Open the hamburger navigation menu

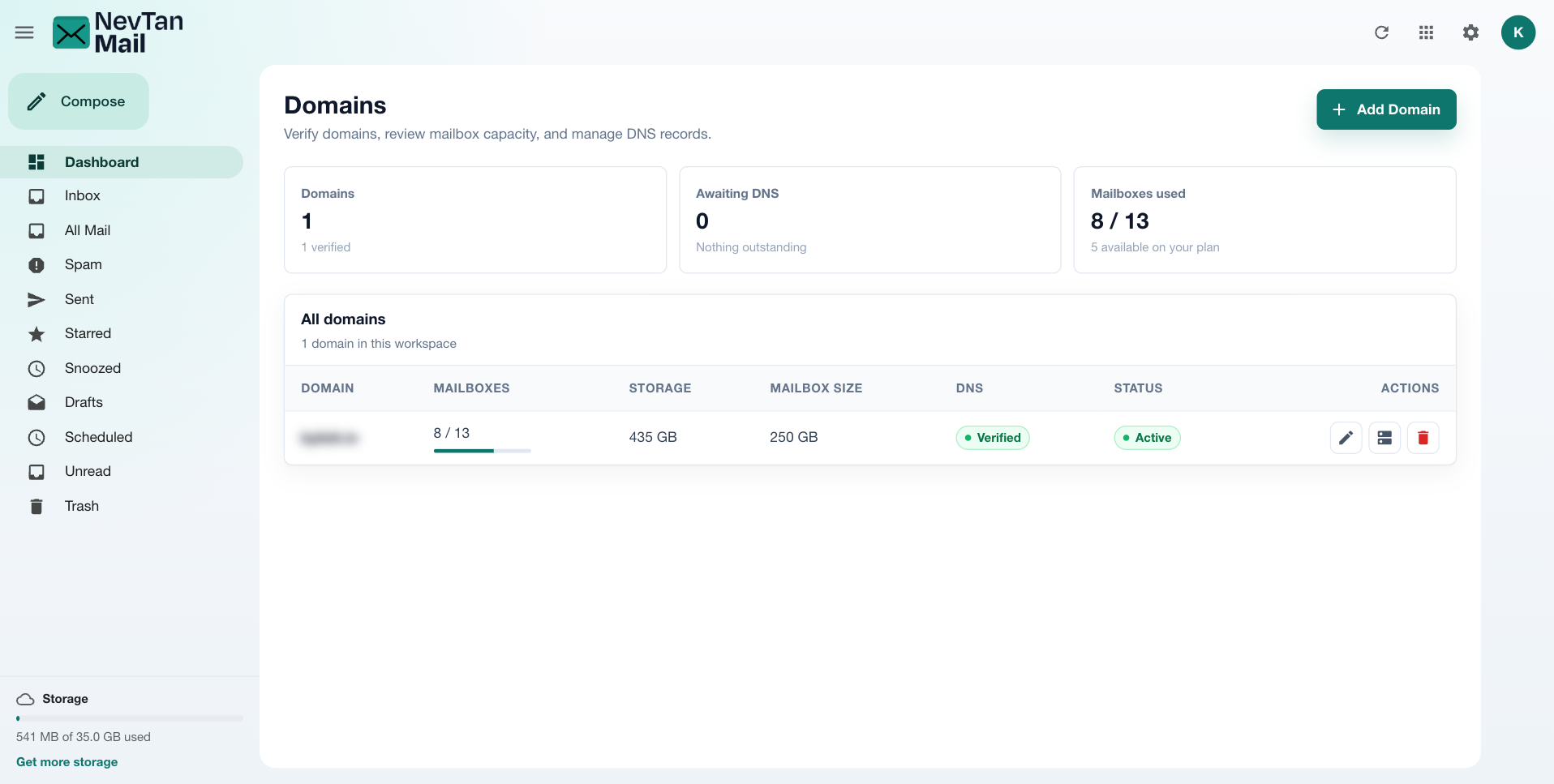(x=24, y=32)
